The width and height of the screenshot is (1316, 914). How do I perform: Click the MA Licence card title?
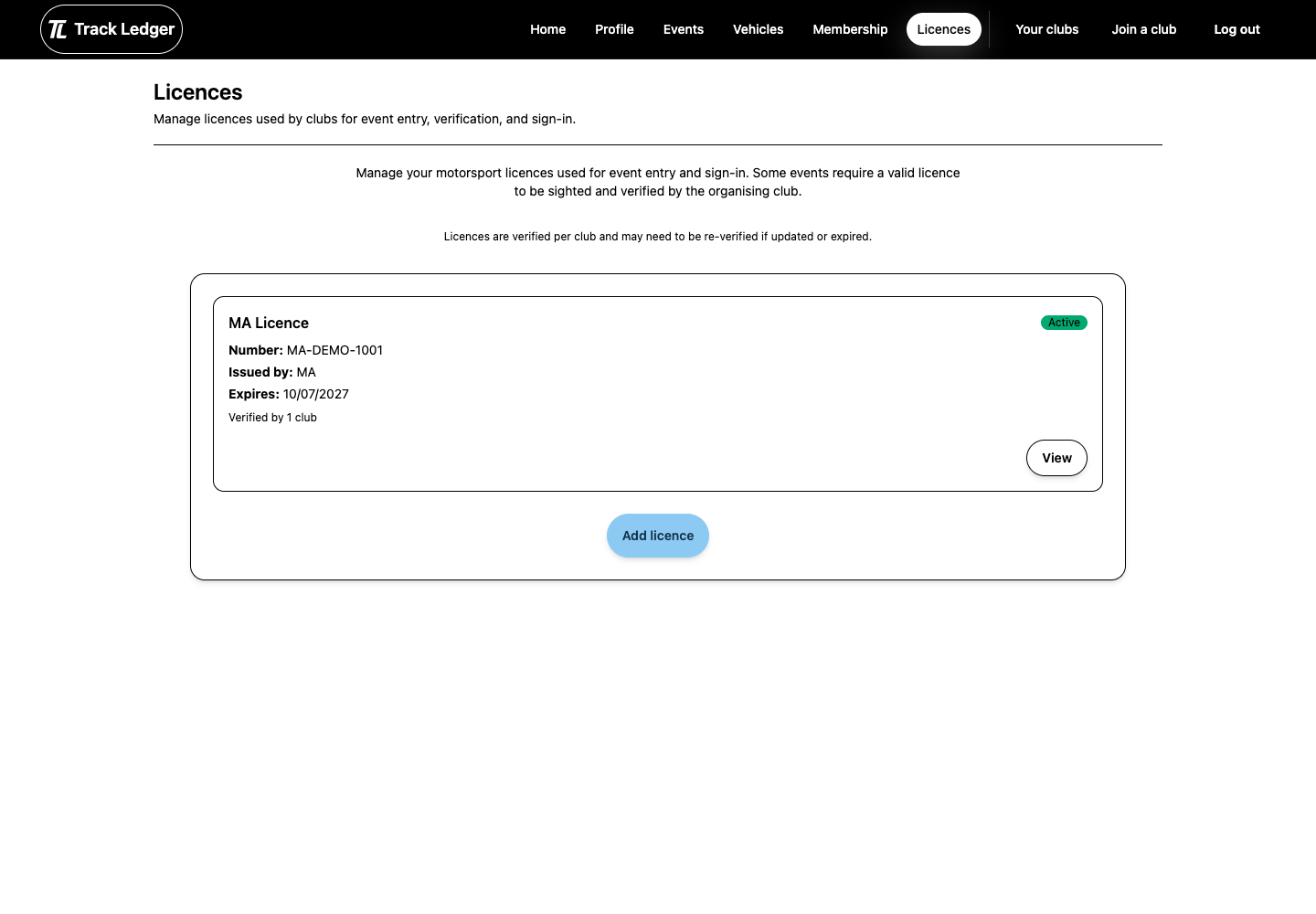tap(269, 323)
